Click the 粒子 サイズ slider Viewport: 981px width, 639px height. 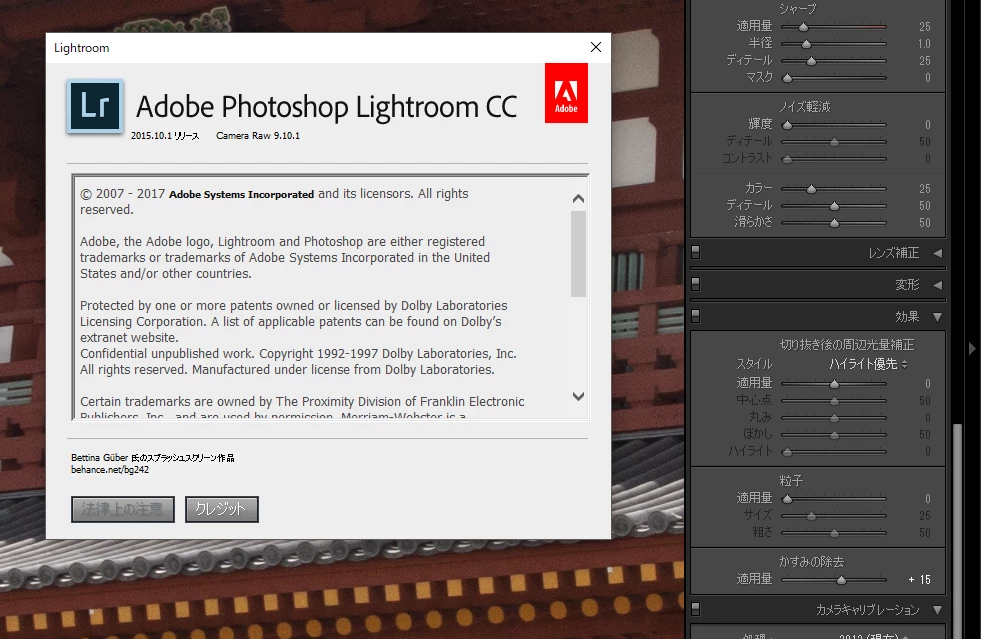(x=834, y=516)
